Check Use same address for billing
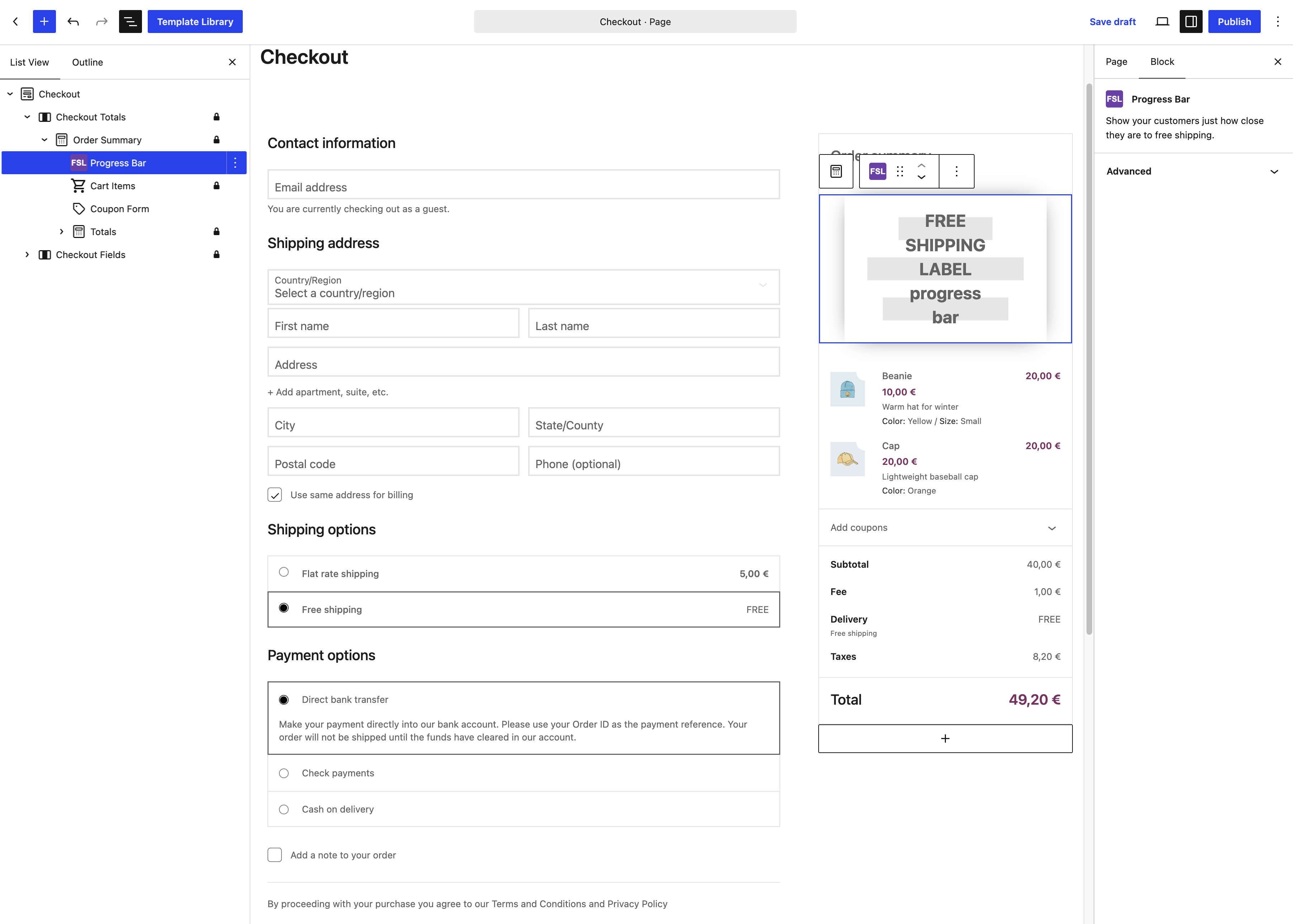 pyautogui.click(x=275, y=494)
